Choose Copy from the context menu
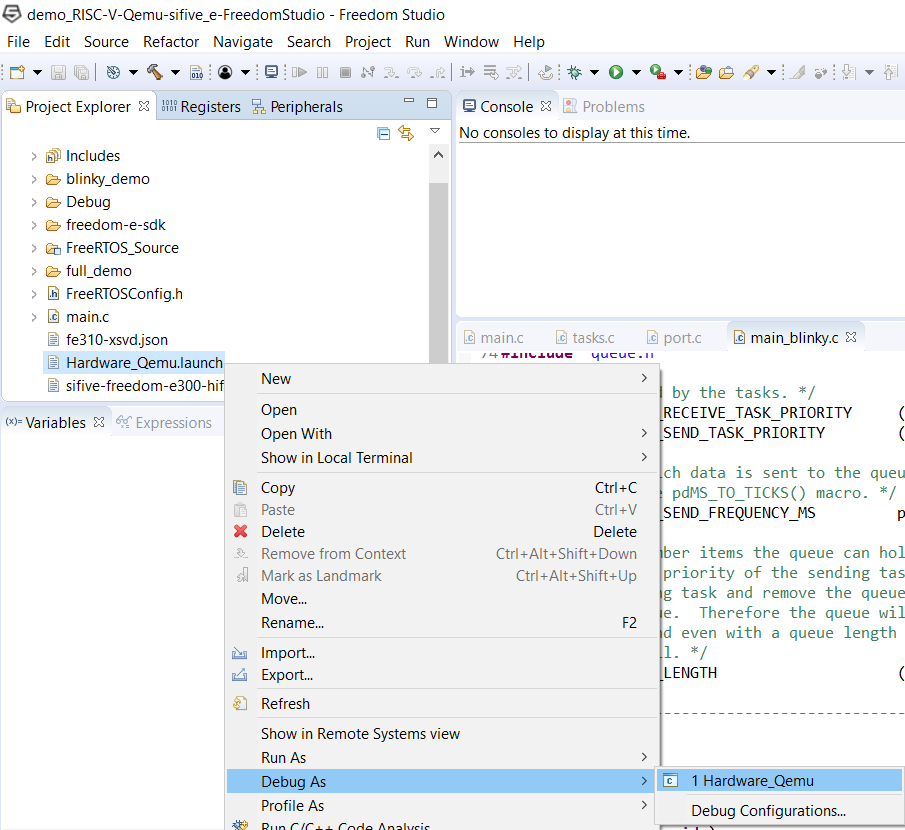Screen dimensions: 905x830 tap(442, 488)
